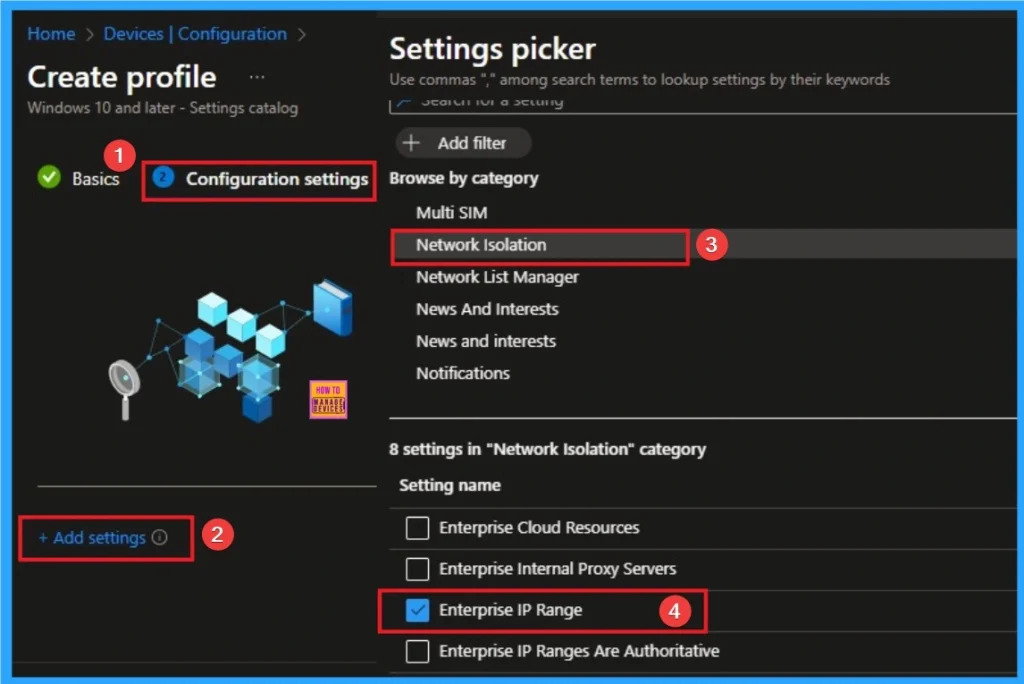1024x684 pixels.
Task: Select the Multi SIM category
Action: (x=450, y=213)
